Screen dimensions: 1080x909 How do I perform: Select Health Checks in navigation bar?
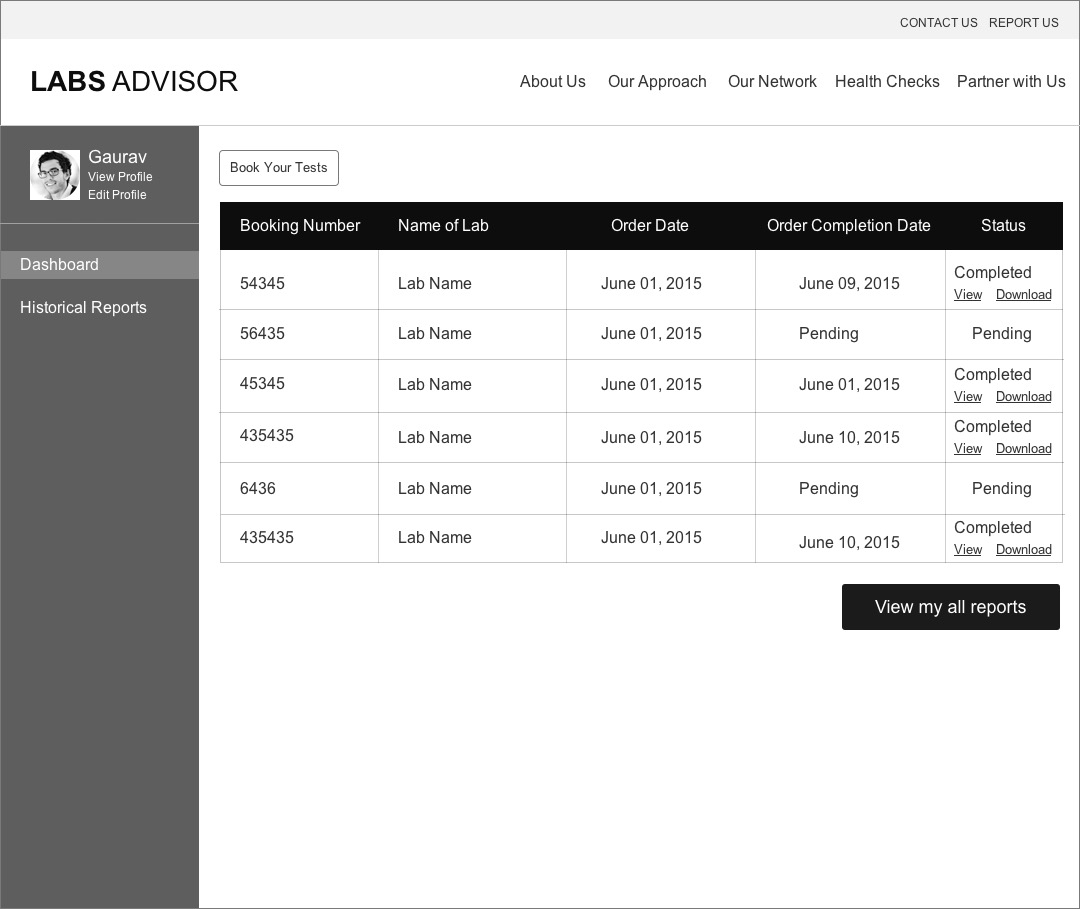click(887, 82)
